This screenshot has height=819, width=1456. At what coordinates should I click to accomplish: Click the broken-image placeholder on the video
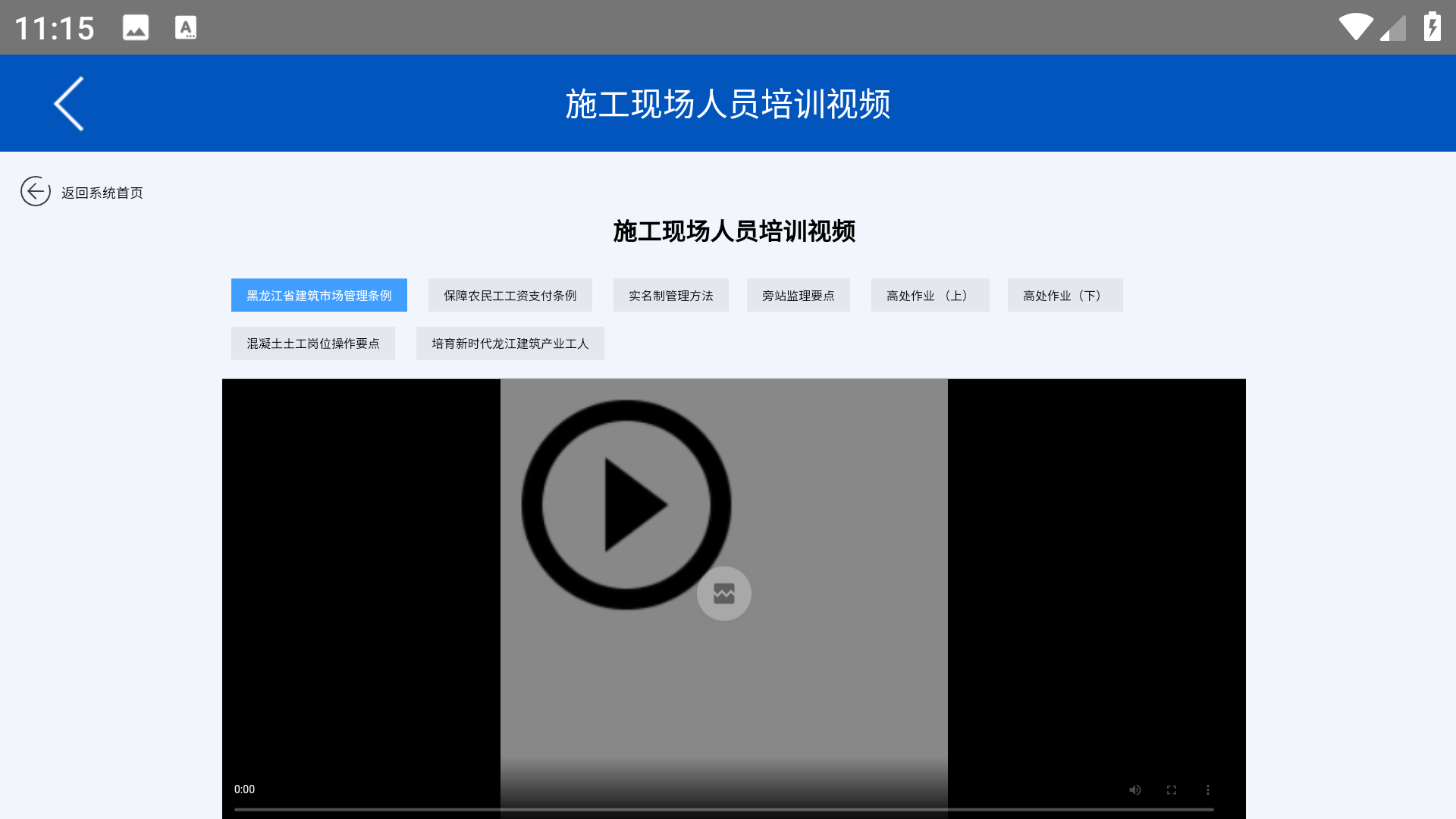coord(724,594)
